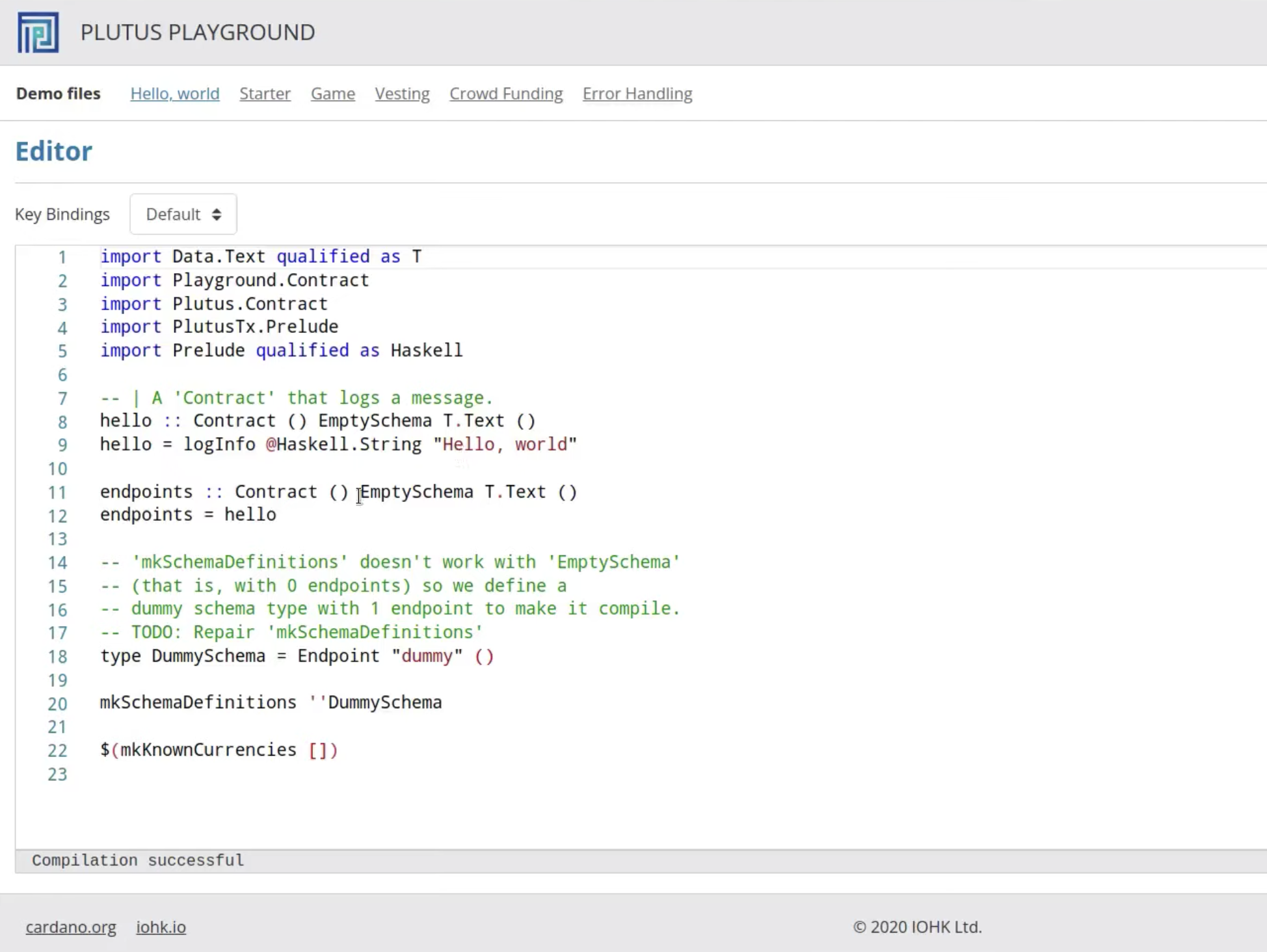The width and height of the screenshot is (1267, 952).
Task: Click the mkSchemaDefinitions ''DummySchema line
Action: (271, 702)
